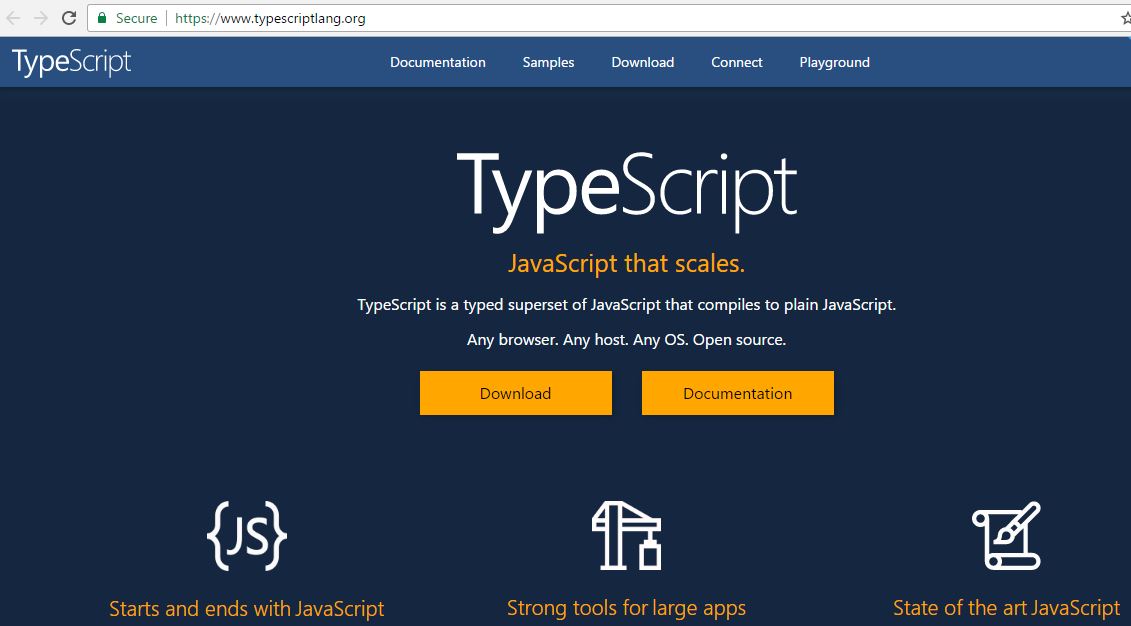The height and width of the screenshot is (626, 1131).
Task: Click 'Starts and ends with JavaScript' heading
Action: pos(247,609)
